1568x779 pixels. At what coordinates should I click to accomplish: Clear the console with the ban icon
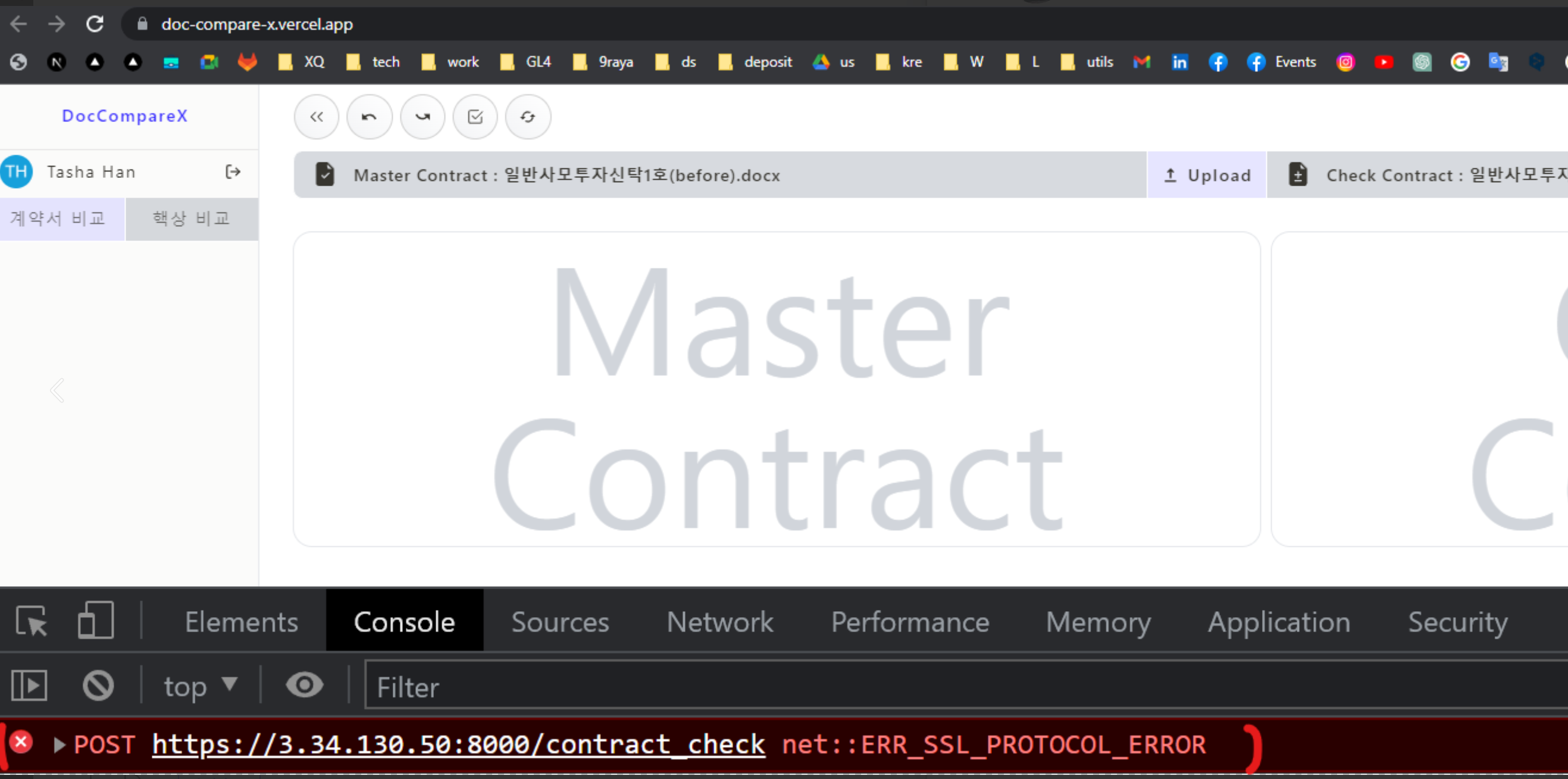(x=98, y=686)
